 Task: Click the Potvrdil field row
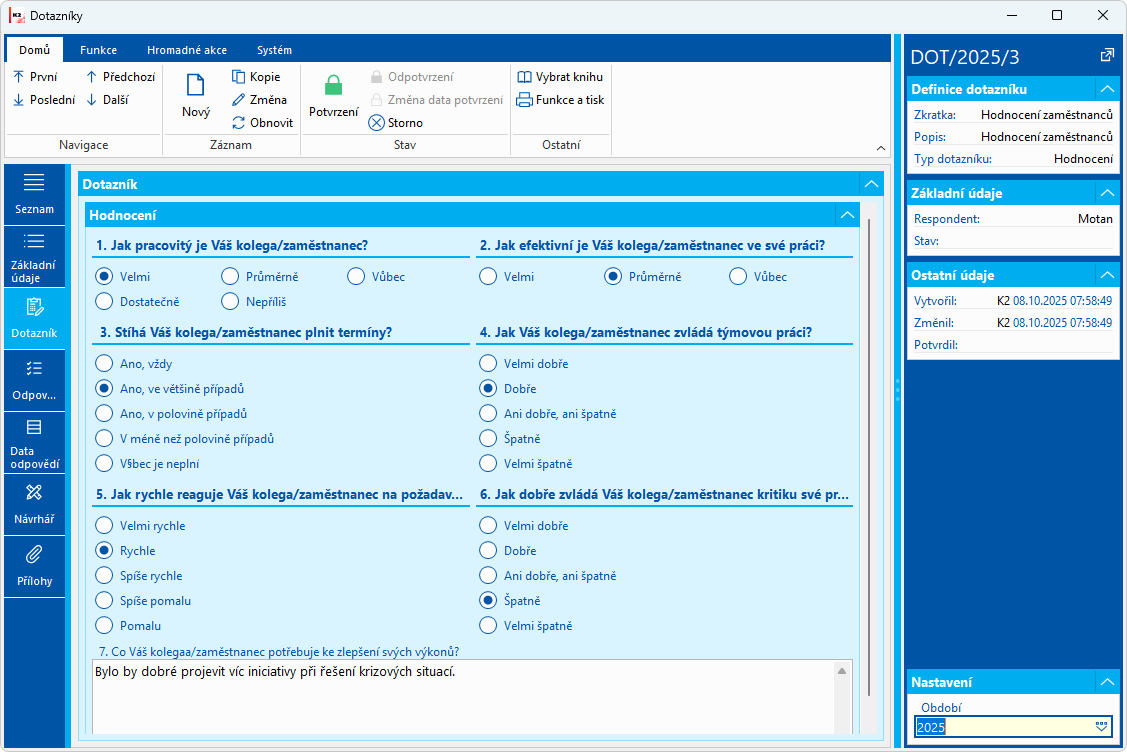pyautogui.click(x=1013, y=344)
